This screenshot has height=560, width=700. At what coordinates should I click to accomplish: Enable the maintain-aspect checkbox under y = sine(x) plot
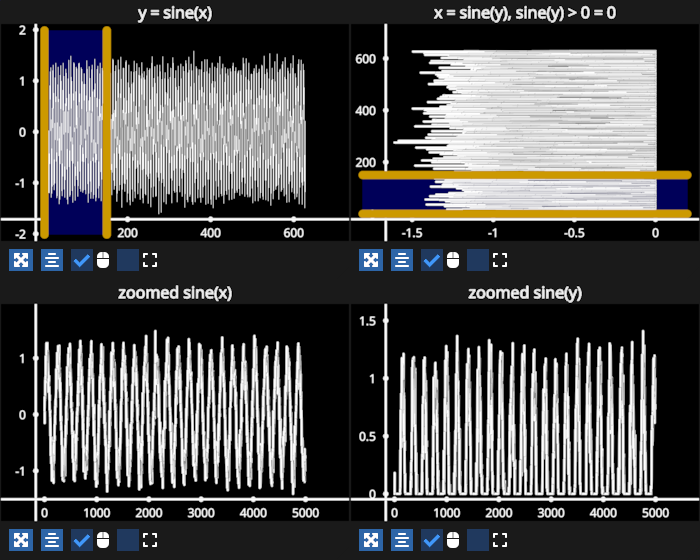(x=128, y=260)
